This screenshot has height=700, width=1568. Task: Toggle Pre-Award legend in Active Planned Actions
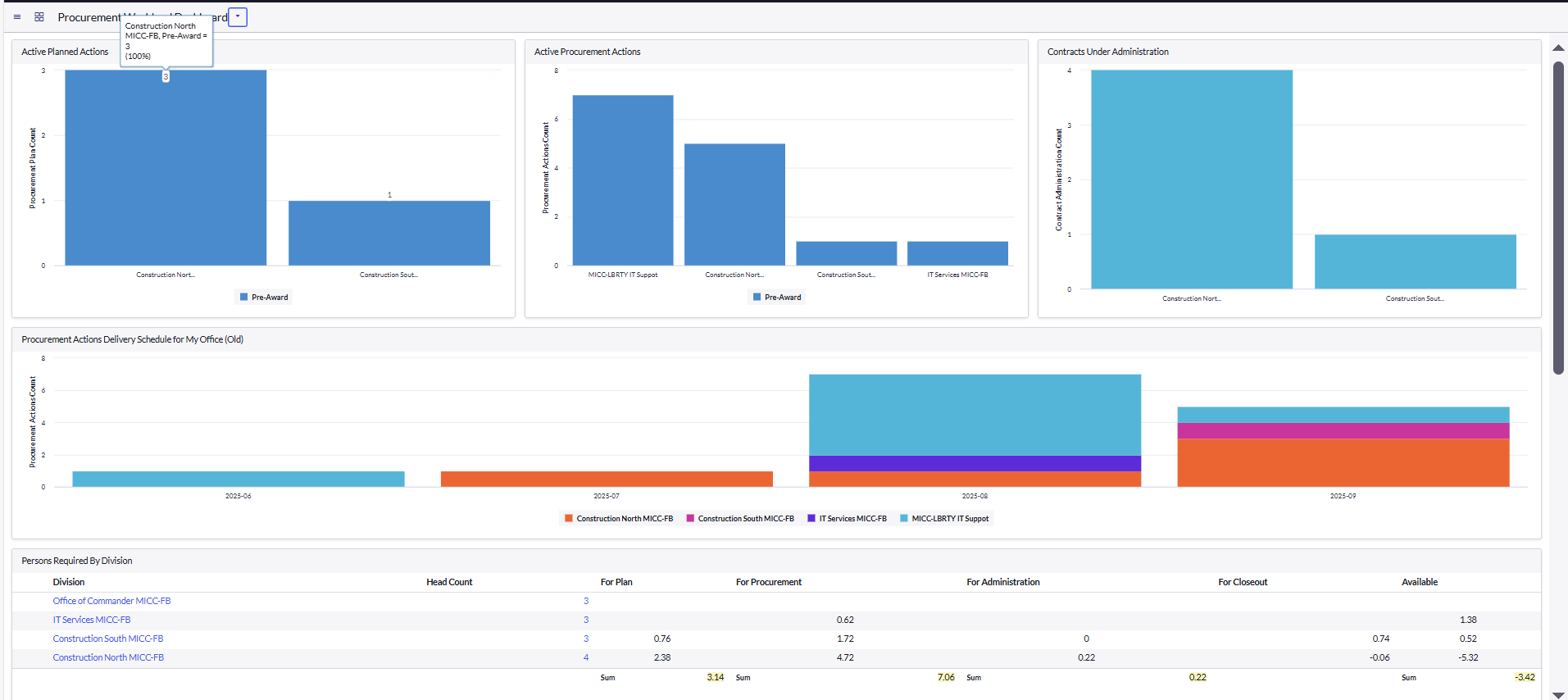pyautogui.click(x=263, y=298)
